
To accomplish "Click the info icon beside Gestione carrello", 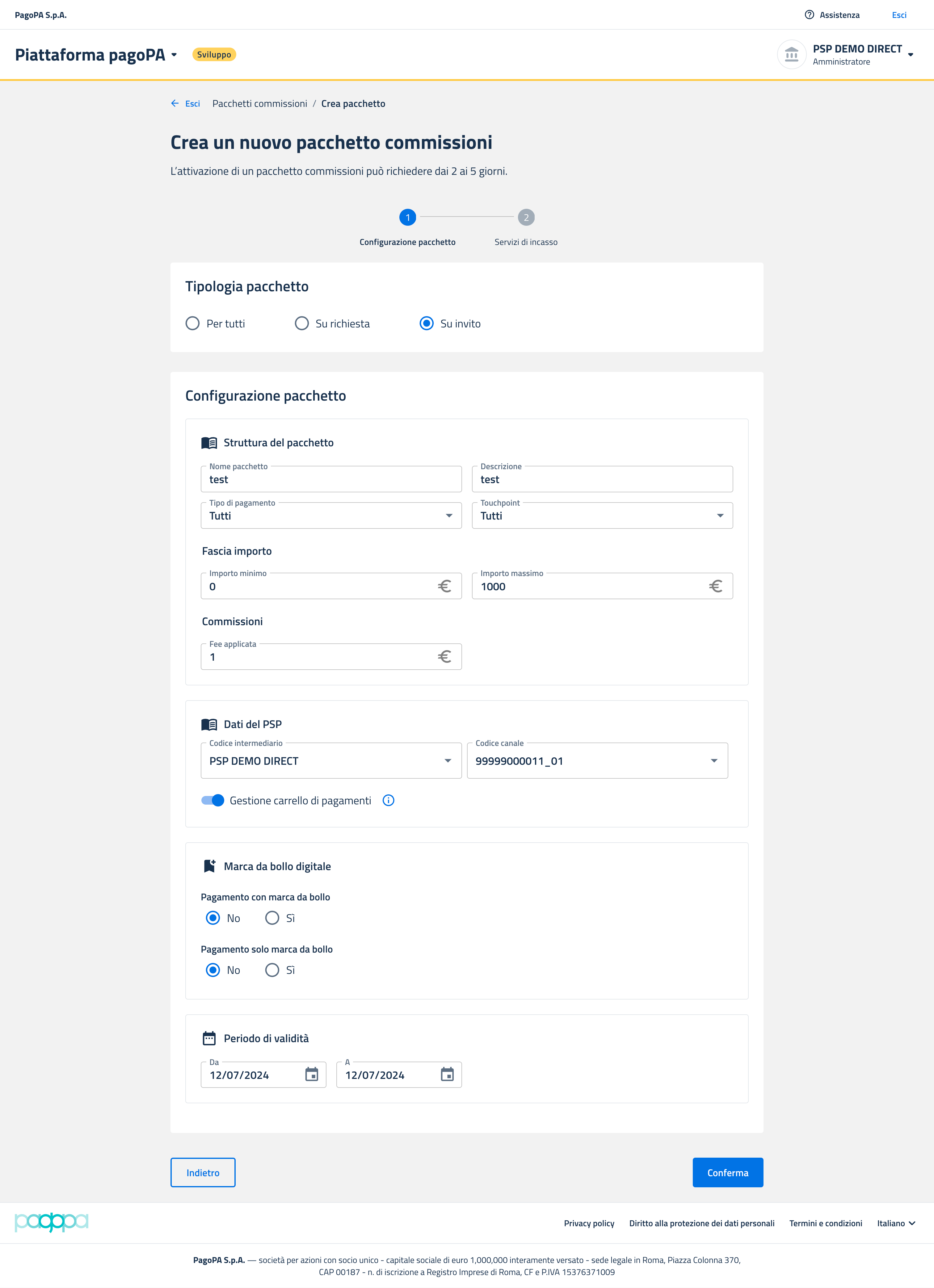I will click(388, 800).
